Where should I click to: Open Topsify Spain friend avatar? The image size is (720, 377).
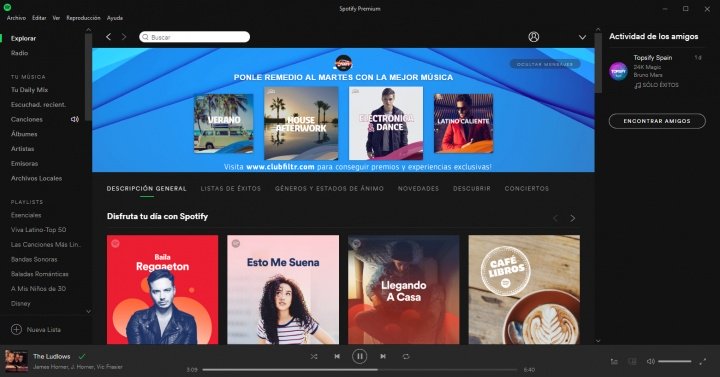point(619,71)
